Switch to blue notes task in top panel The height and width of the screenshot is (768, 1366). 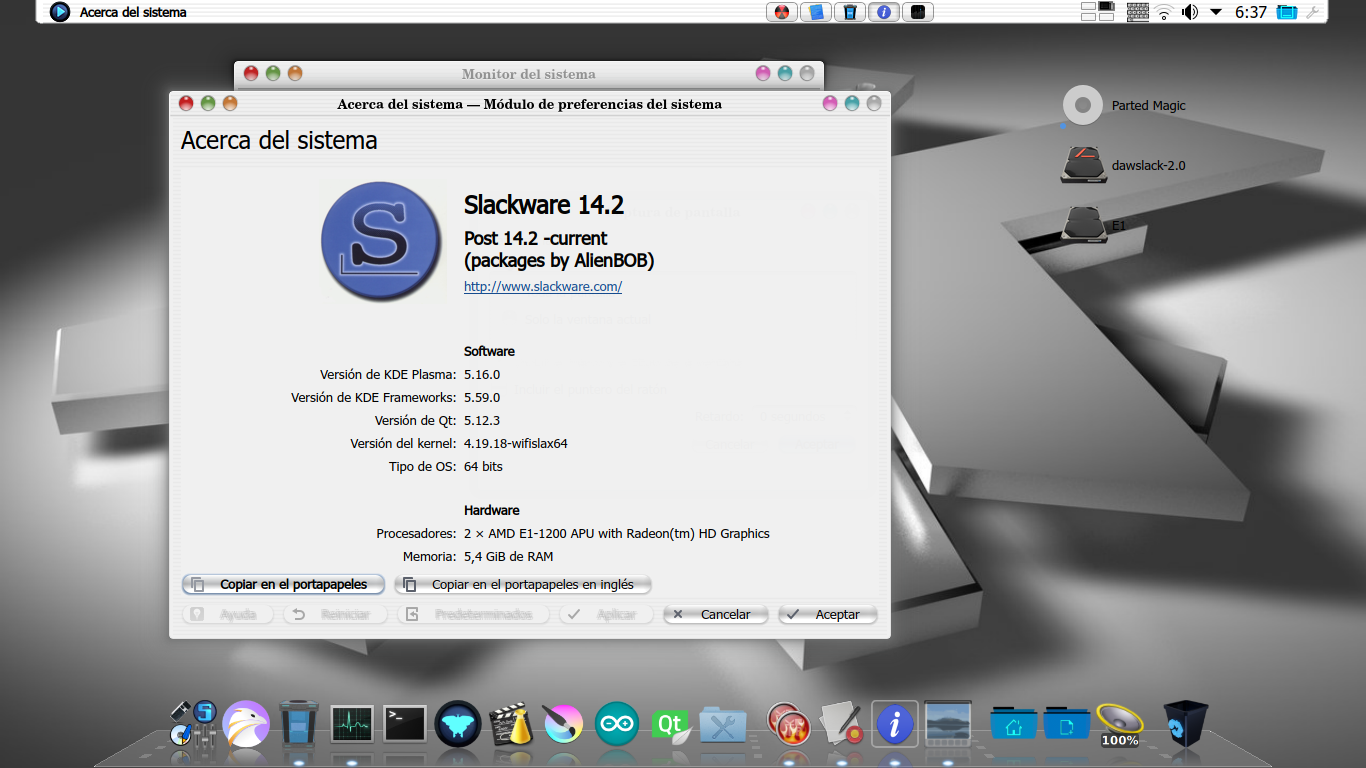click(817, 12)
